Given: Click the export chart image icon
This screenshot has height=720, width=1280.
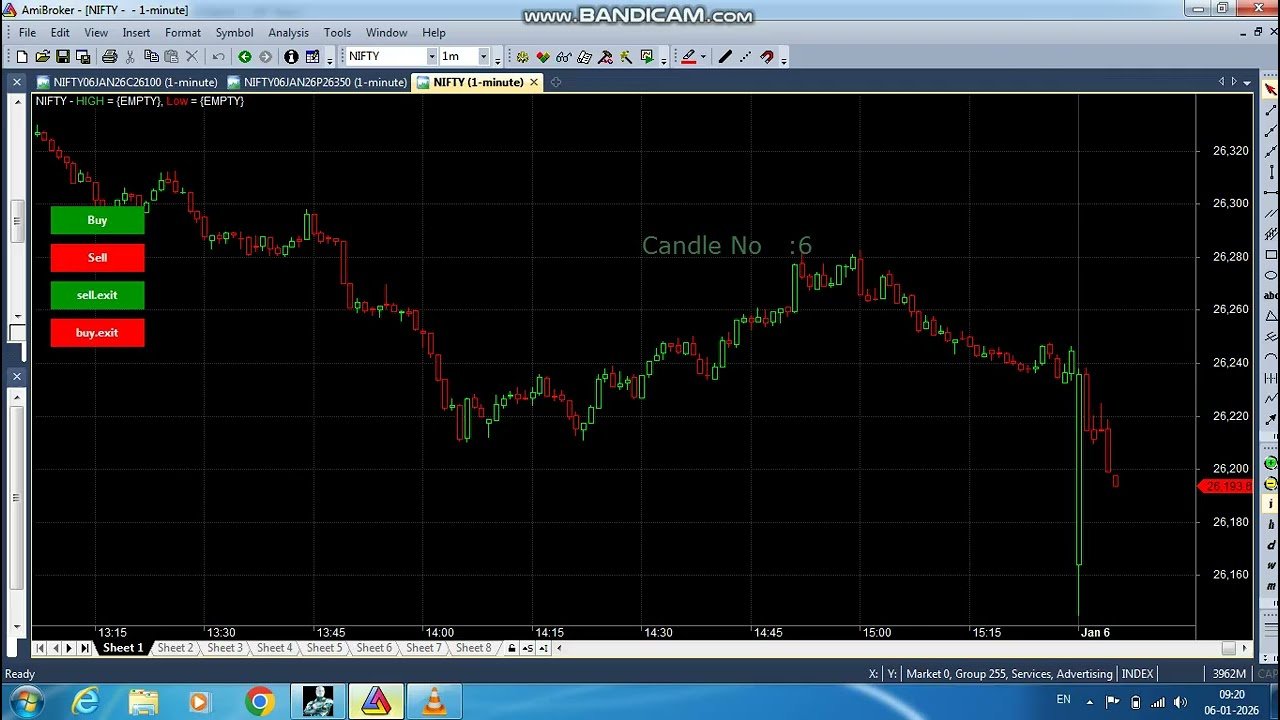Looking at the screenshot, I should tap(646, 56).
